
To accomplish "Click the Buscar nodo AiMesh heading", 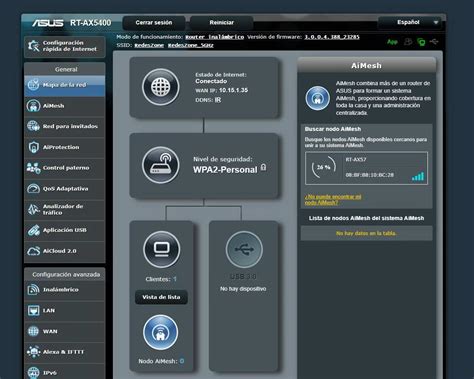I will click(x=333, y=129).
